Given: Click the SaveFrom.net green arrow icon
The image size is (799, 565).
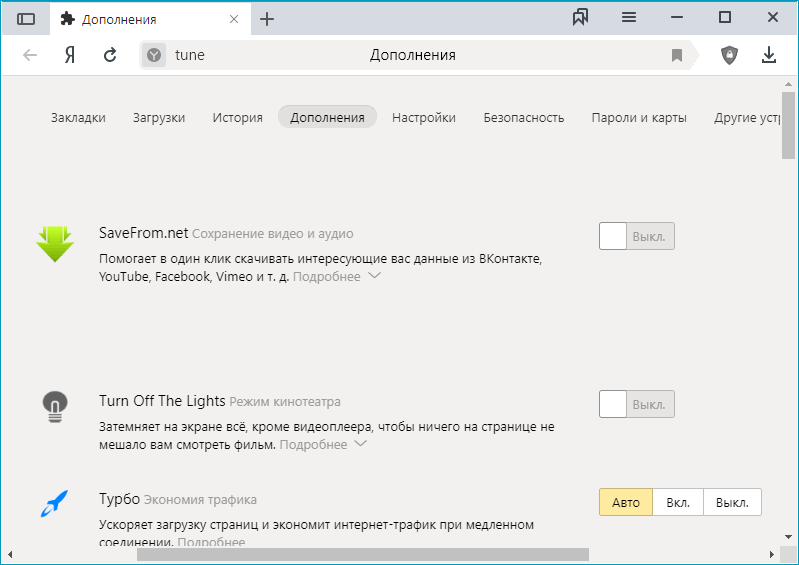Looking at the screenshot, I should coord(55,244).
